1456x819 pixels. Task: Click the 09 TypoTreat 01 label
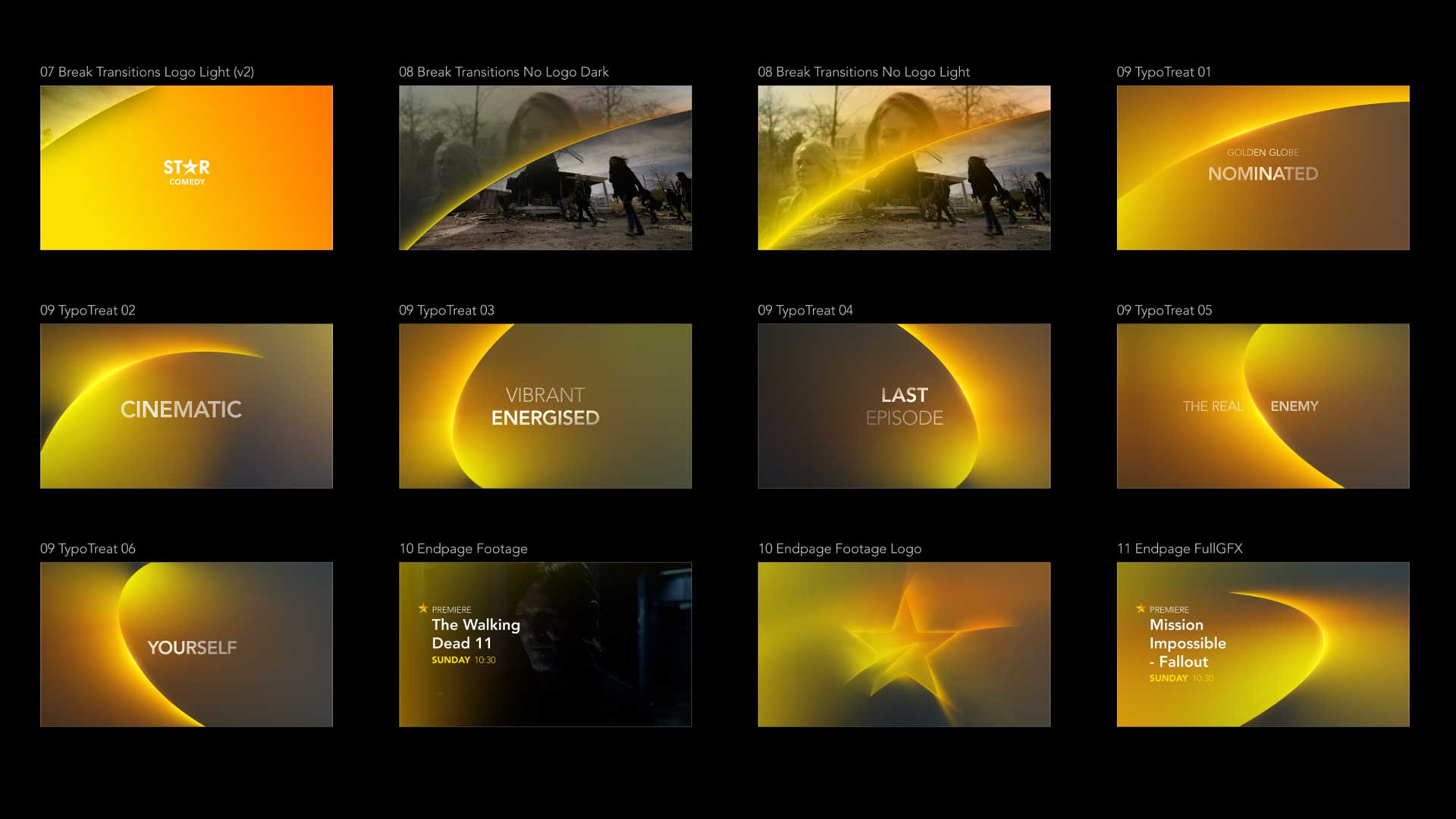(x=1163, y=72)
